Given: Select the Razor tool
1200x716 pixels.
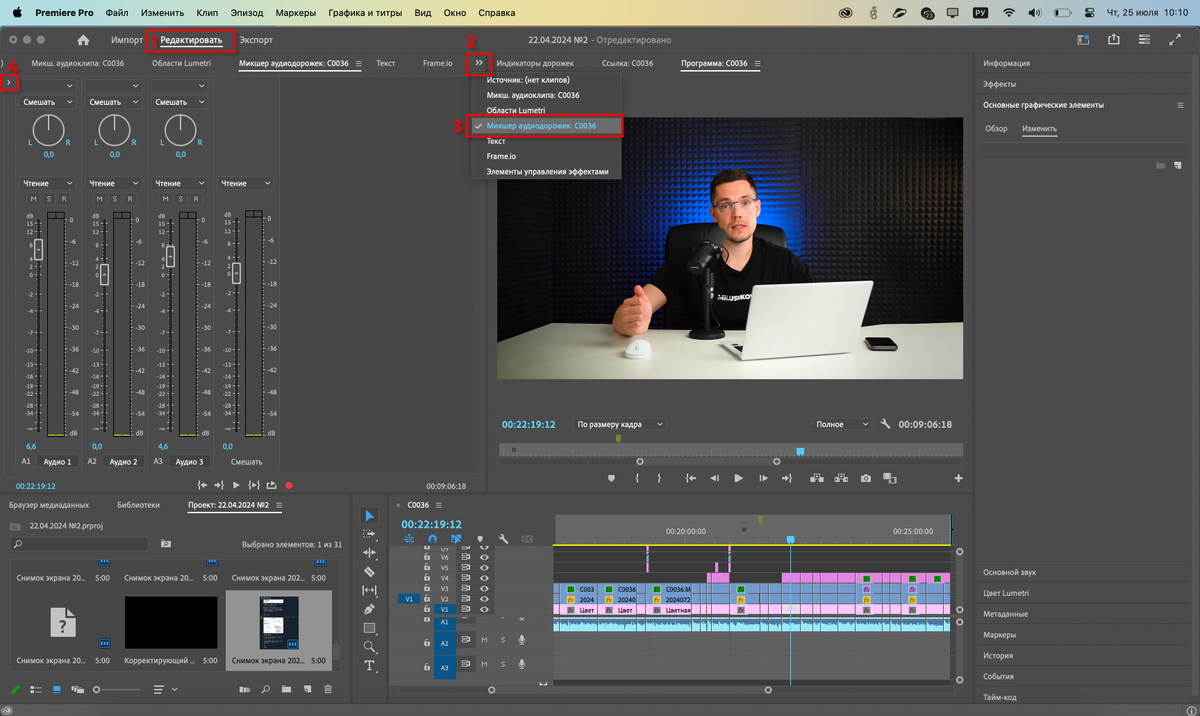Looking at the screenshot, I should [x=369, y=571].
